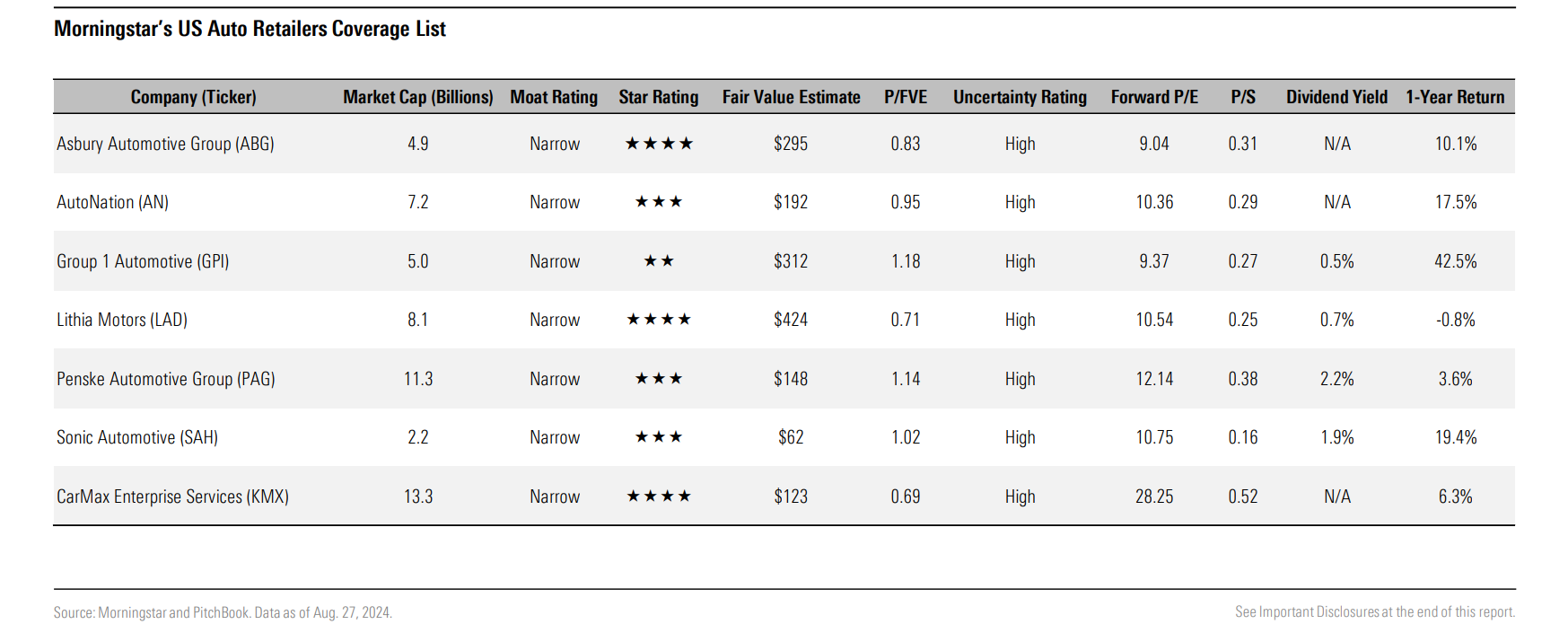Viewport: 1568px width, 624px height.
Task: Click Asbury Automotive Group four-star rating
Action: pos(659,144)
